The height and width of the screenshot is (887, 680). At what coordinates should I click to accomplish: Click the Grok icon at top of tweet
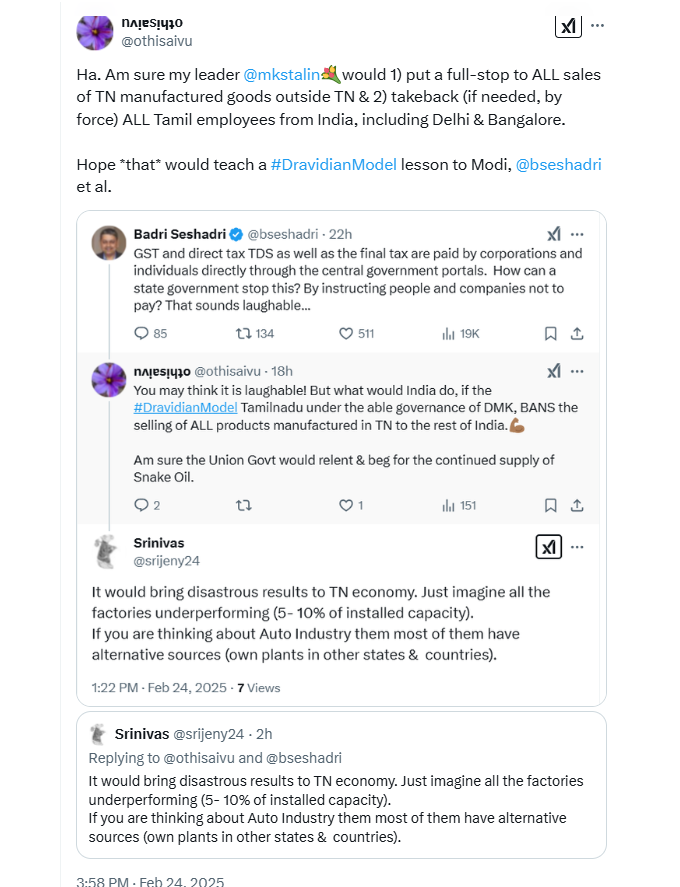point(568,27)
